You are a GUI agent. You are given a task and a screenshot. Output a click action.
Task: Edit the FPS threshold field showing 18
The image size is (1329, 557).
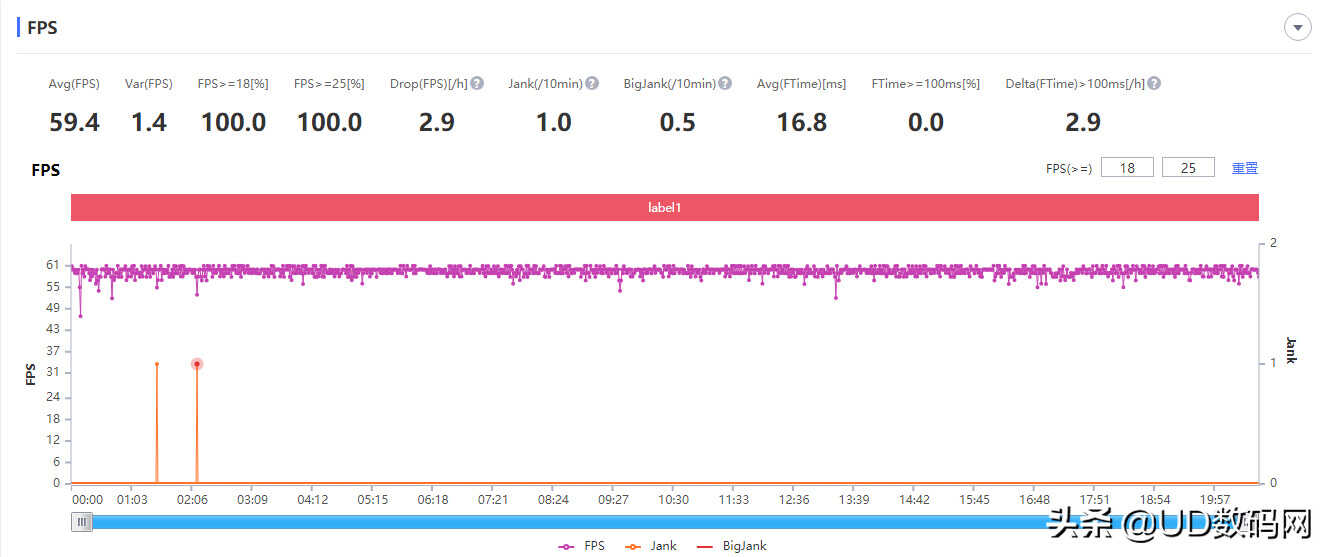(x=1127, y=168)
